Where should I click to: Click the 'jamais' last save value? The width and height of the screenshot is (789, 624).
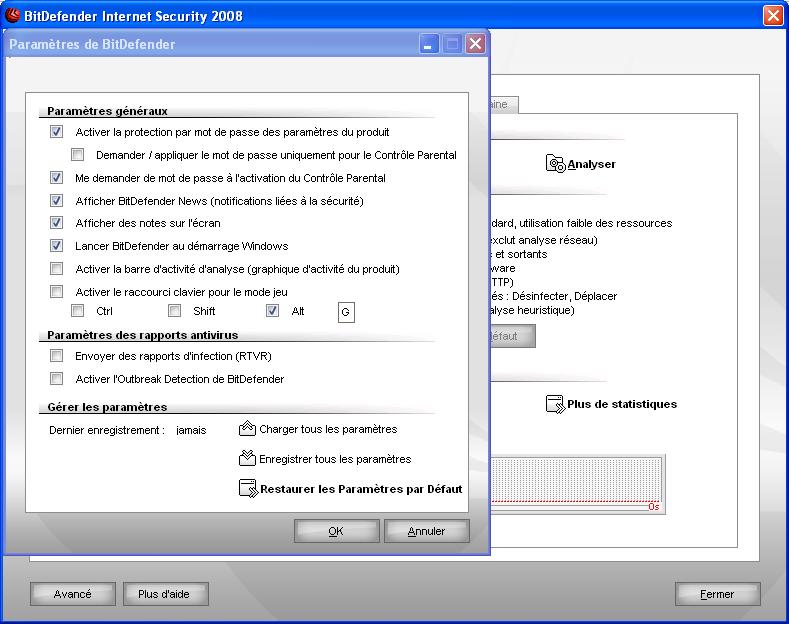click(x=191, y=430)
